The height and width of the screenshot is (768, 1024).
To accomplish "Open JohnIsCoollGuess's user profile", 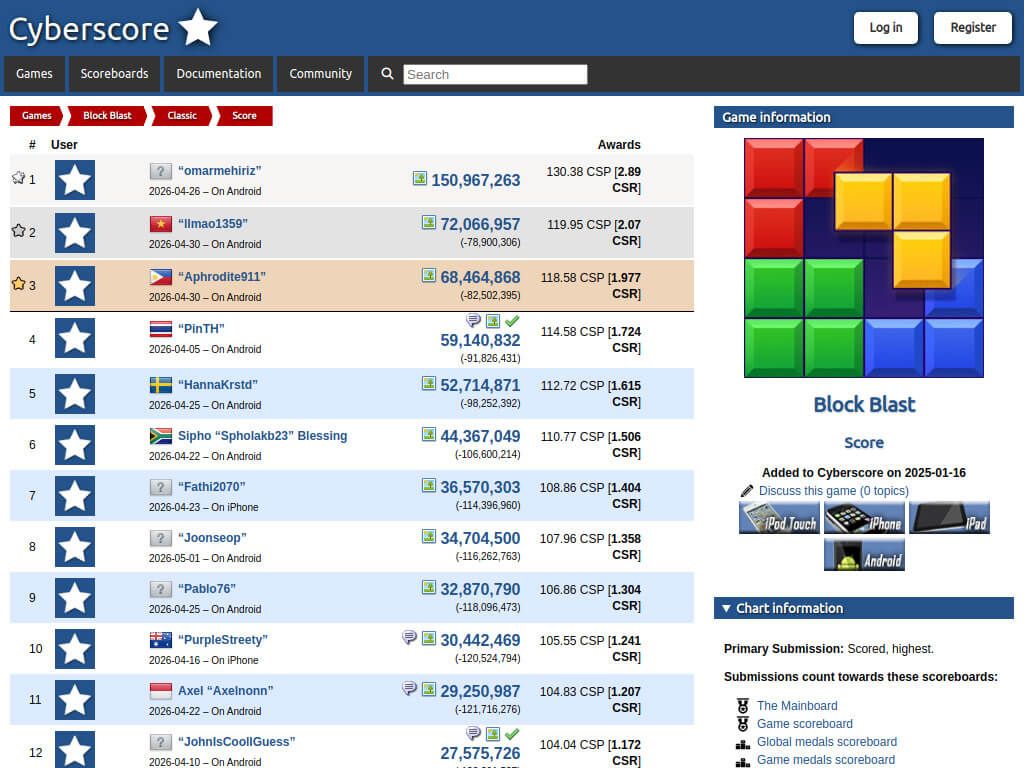I will coord(236,741).
